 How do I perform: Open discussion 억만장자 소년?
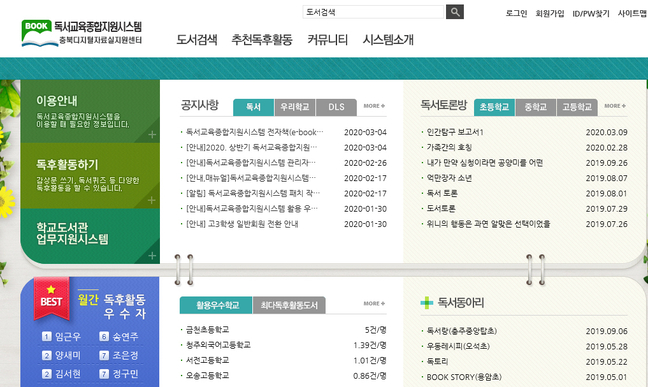coord(449,178)
